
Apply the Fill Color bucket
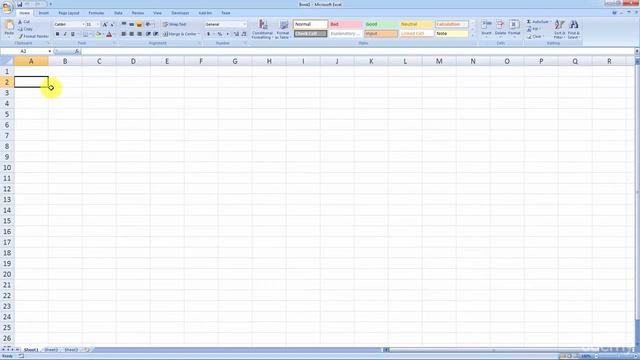(98, 34)
